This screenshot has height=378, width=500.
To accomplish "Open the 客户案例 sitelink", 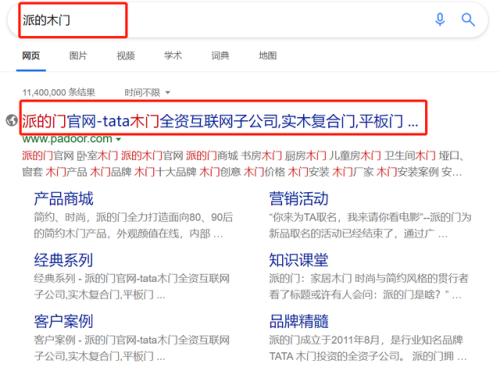I will click(x=63, y=321).
